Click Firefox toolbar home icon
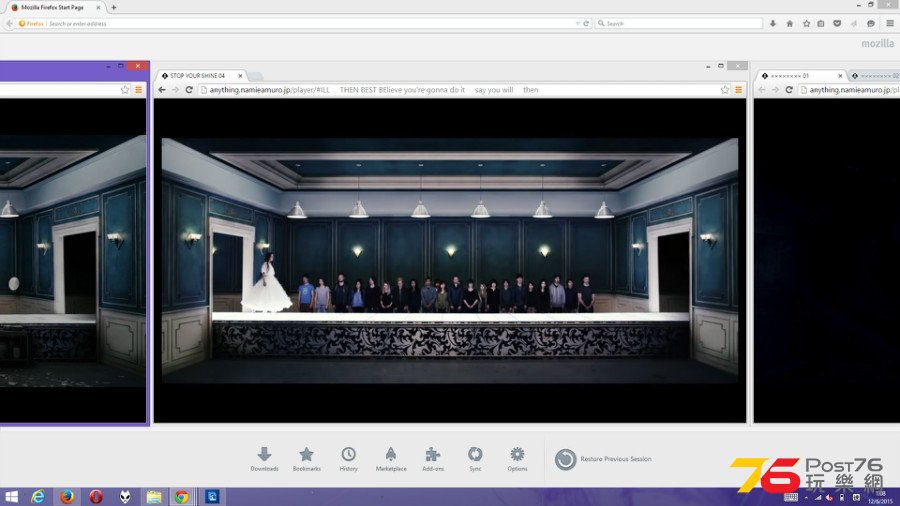 tap(790, 24)
